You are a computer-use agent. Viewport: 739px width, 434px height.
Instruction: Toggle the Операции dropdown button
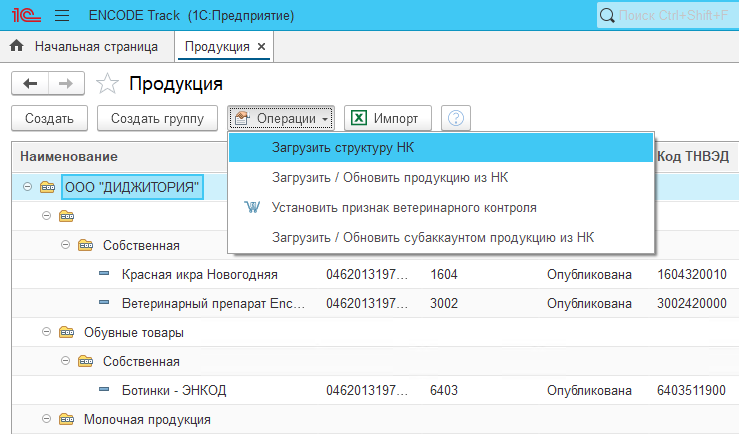(x=282, y=118)
